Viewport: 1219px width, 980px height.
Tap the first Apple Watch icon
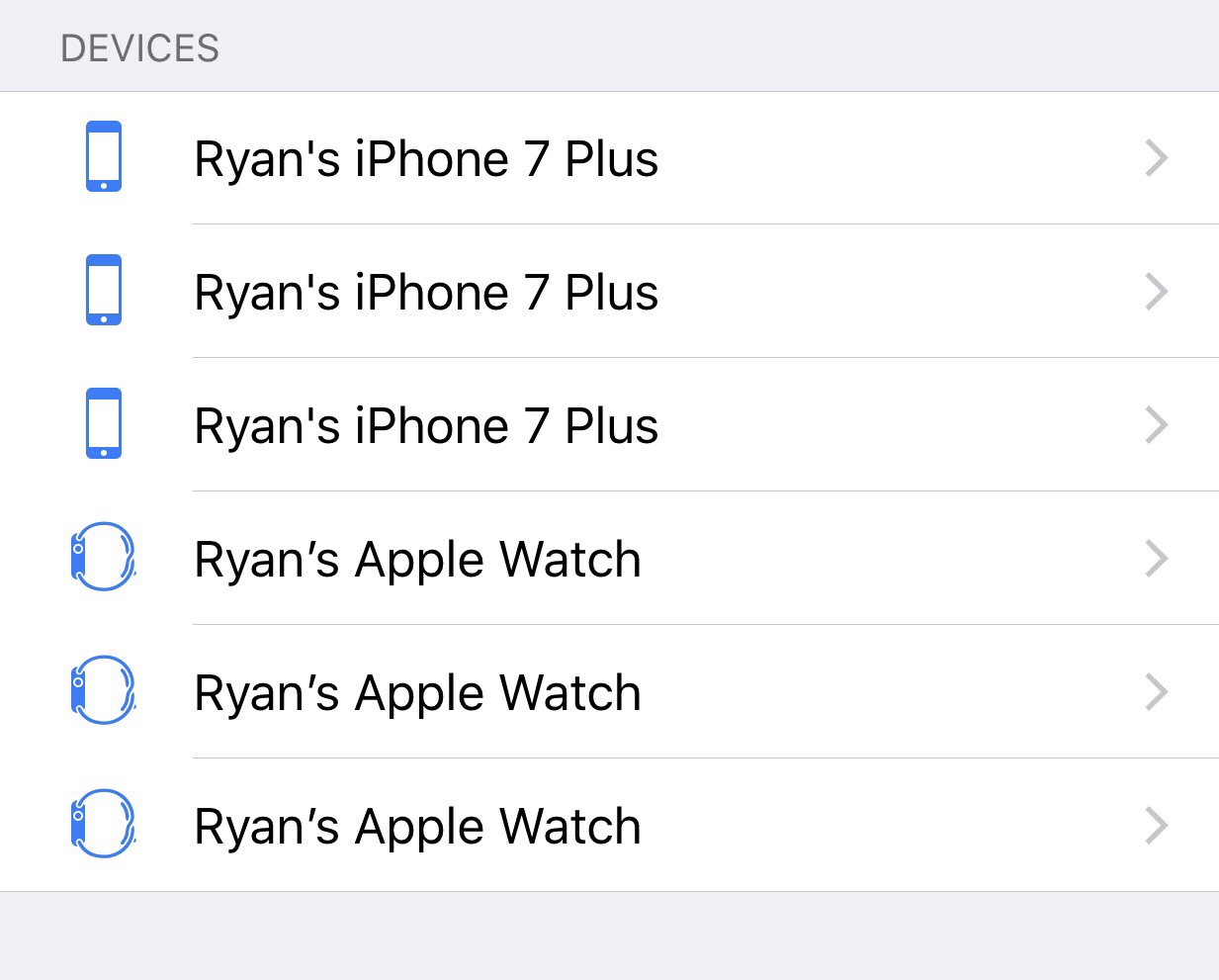tap(103, 558)
